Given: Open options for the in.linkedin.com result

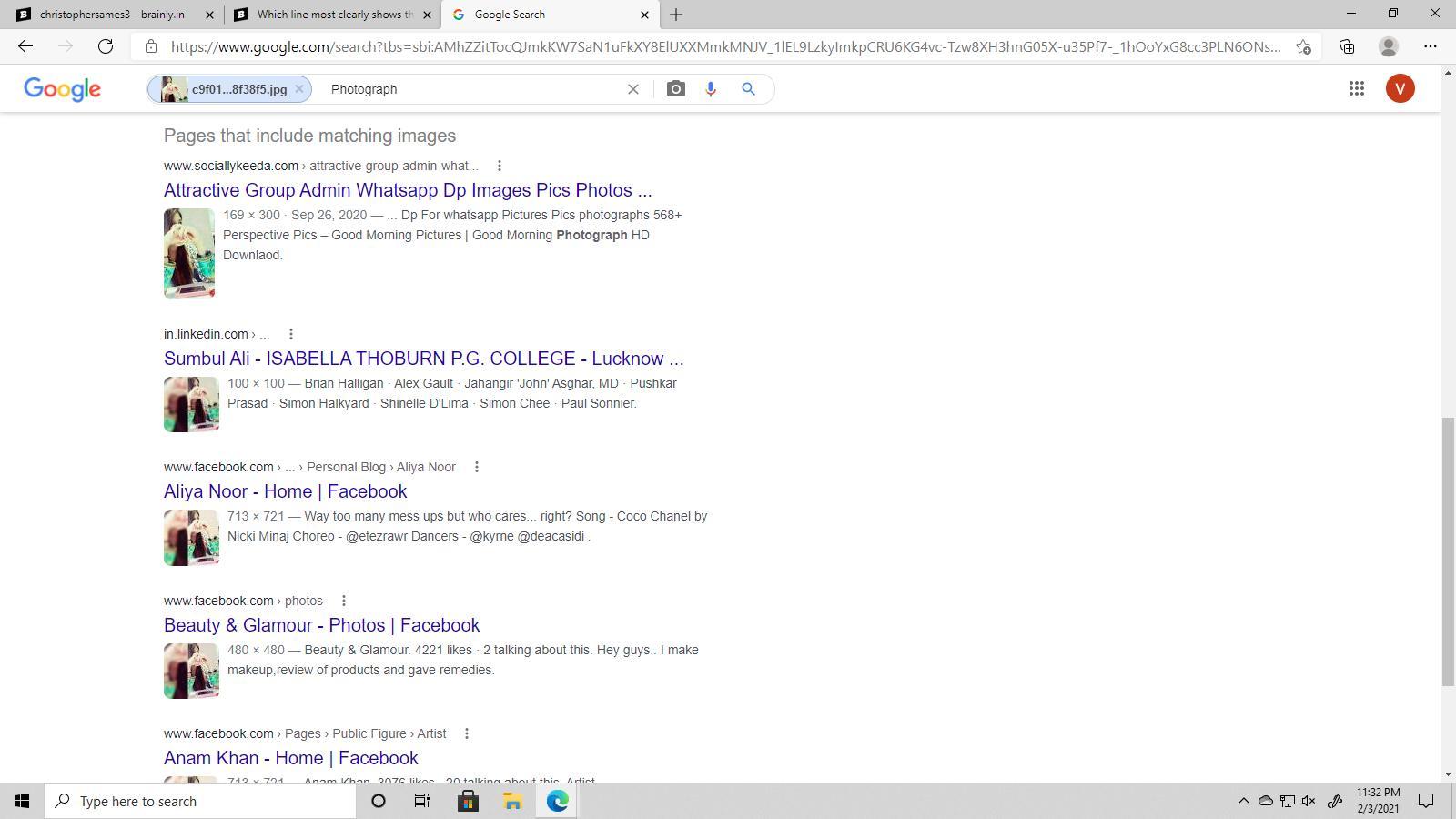Looking at the screenshot, I should [291, 334].
